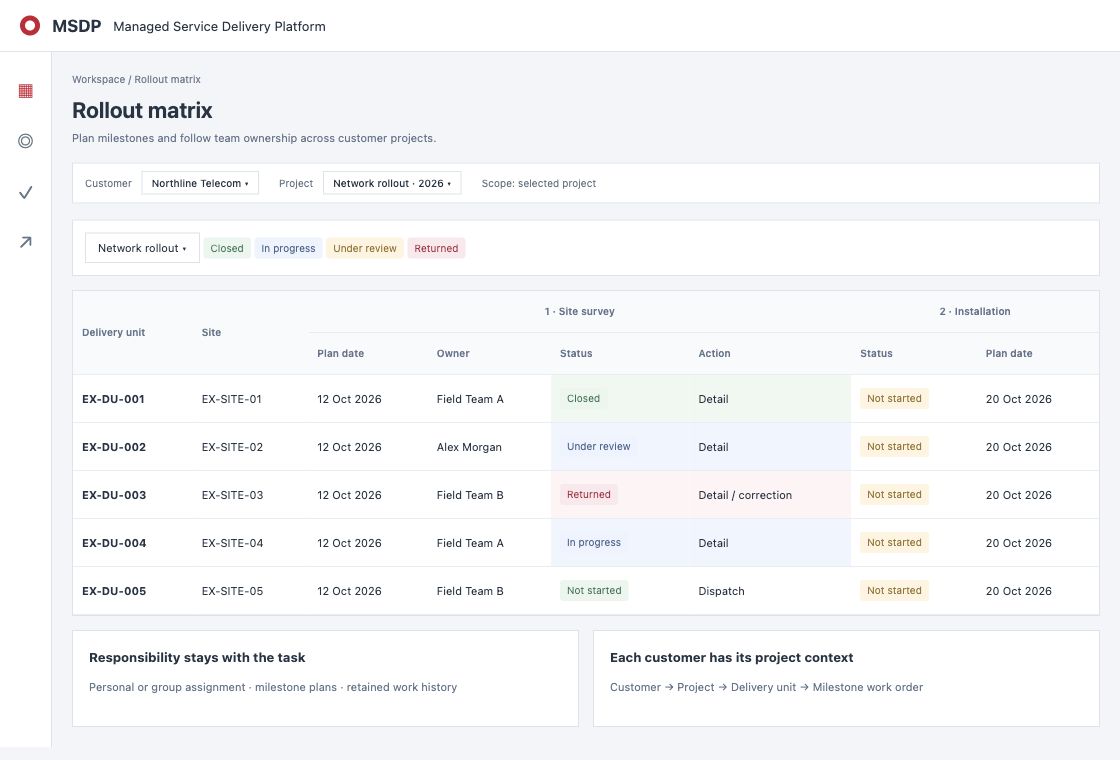Click Each customer has its project context card
Screen dimensions: 1120x760
[x=846, y=679]
